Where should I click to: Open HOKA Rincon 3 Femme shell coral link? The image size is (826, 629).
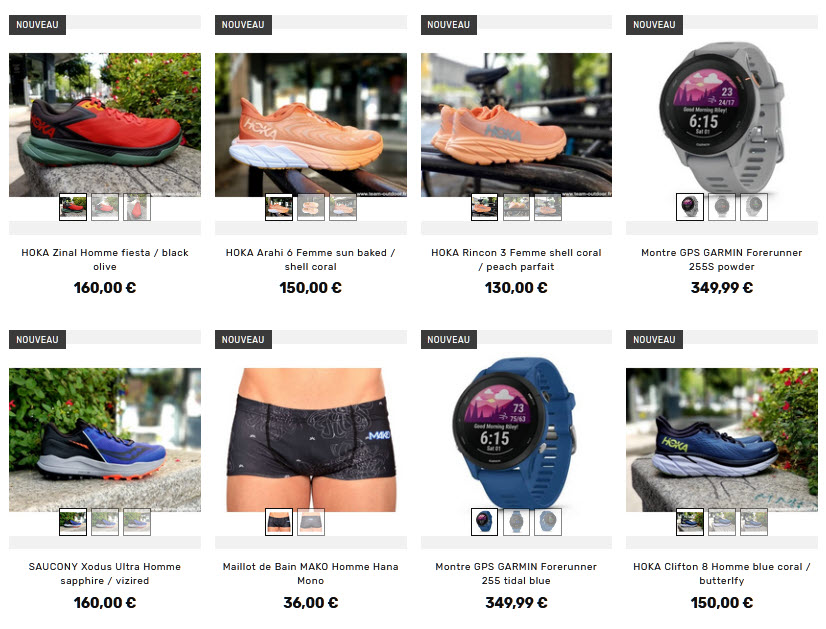tap(516, 259)
